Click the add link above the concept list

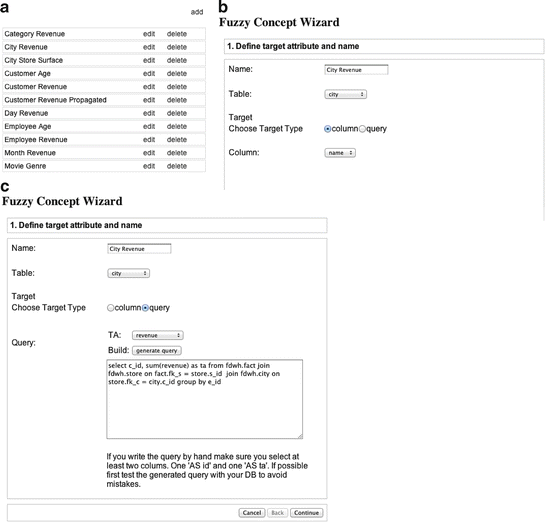pos(197,12)
